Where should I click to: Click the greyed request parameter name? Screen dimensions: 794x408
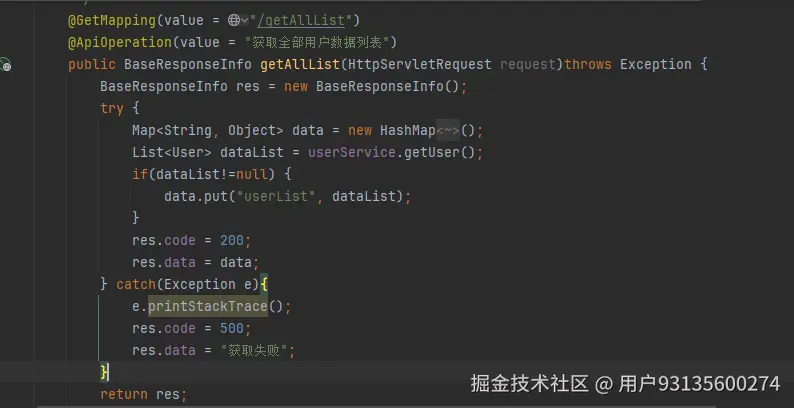click(x=528, y=64)
